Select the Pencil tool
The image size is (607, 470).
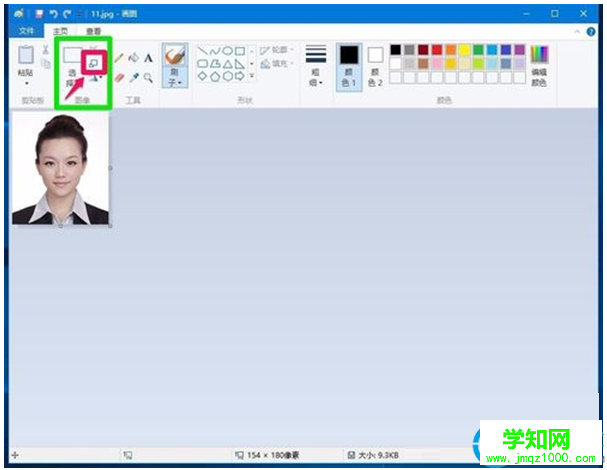tap(119, 58)
